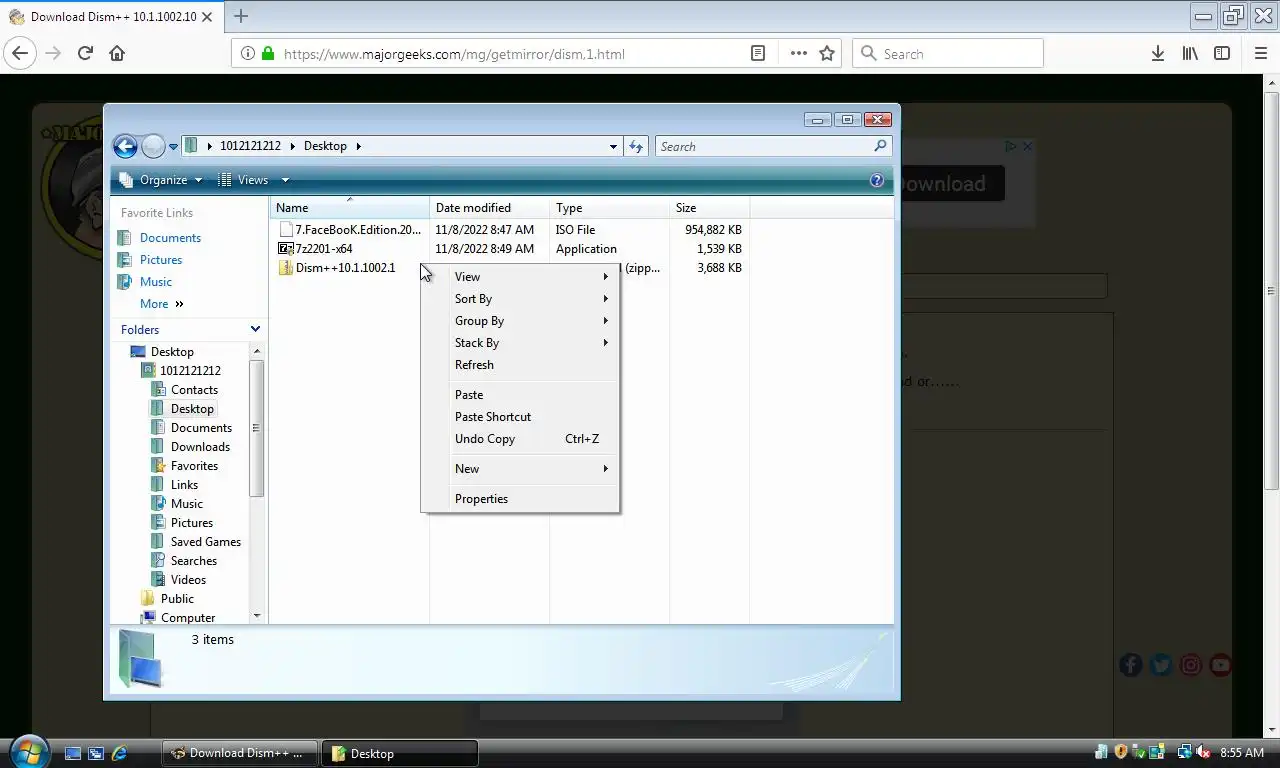
Task: Select Videos in the folder tree
Action: coord(188,580)
